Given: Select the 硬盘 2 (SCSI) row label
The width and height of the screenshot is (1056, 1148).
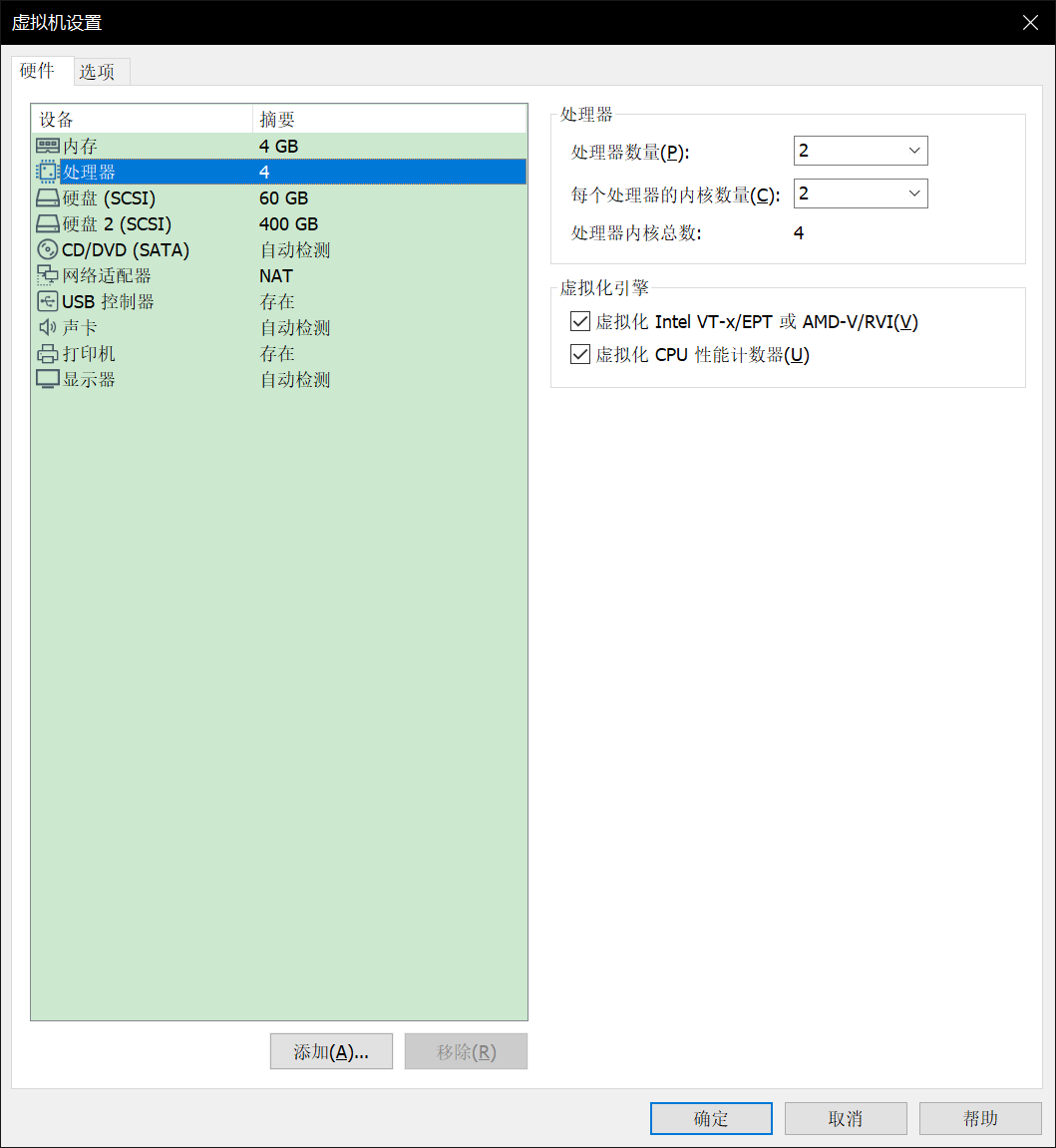Looking at the screenshot, I should (117, 224).
